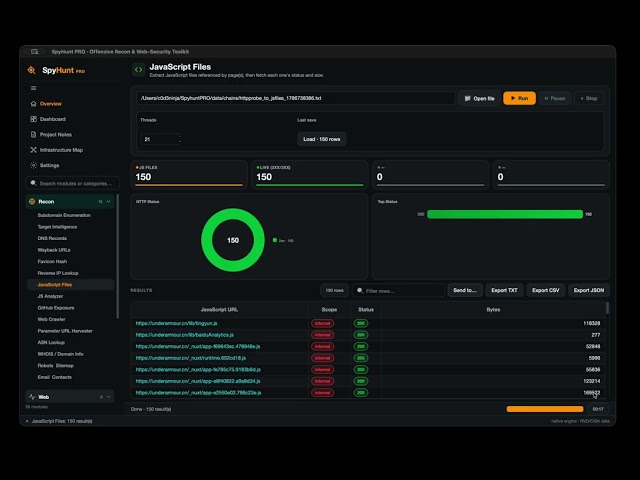Open ASN Lookup module
This screenshot has height=480, width=640.
tap(51, 342)
